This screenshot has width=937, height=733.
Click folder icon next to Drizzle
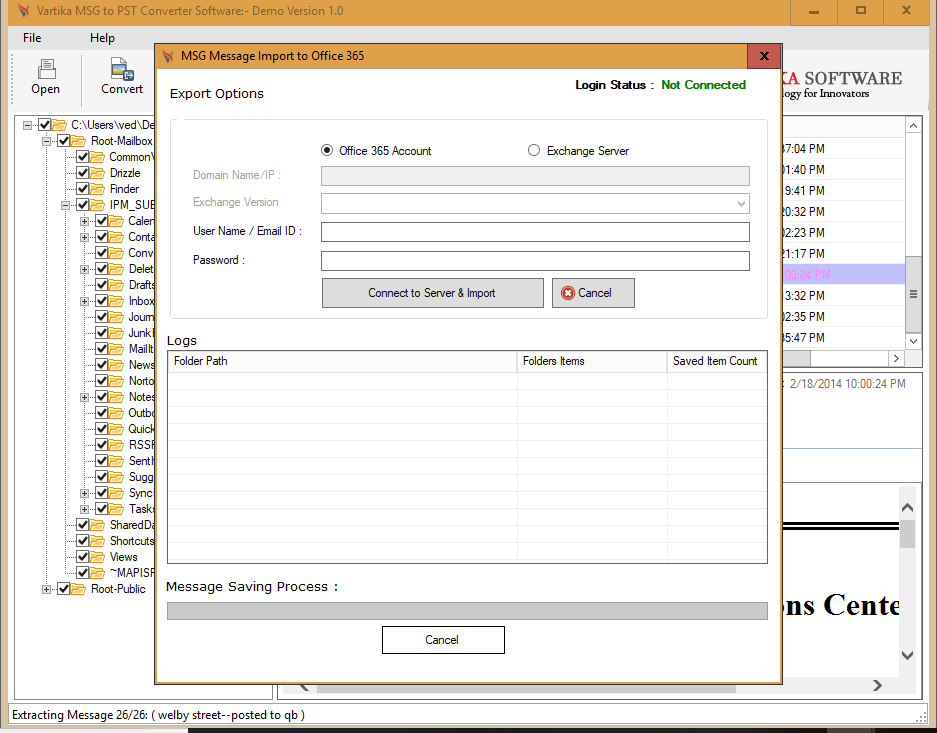pos(97,173)
